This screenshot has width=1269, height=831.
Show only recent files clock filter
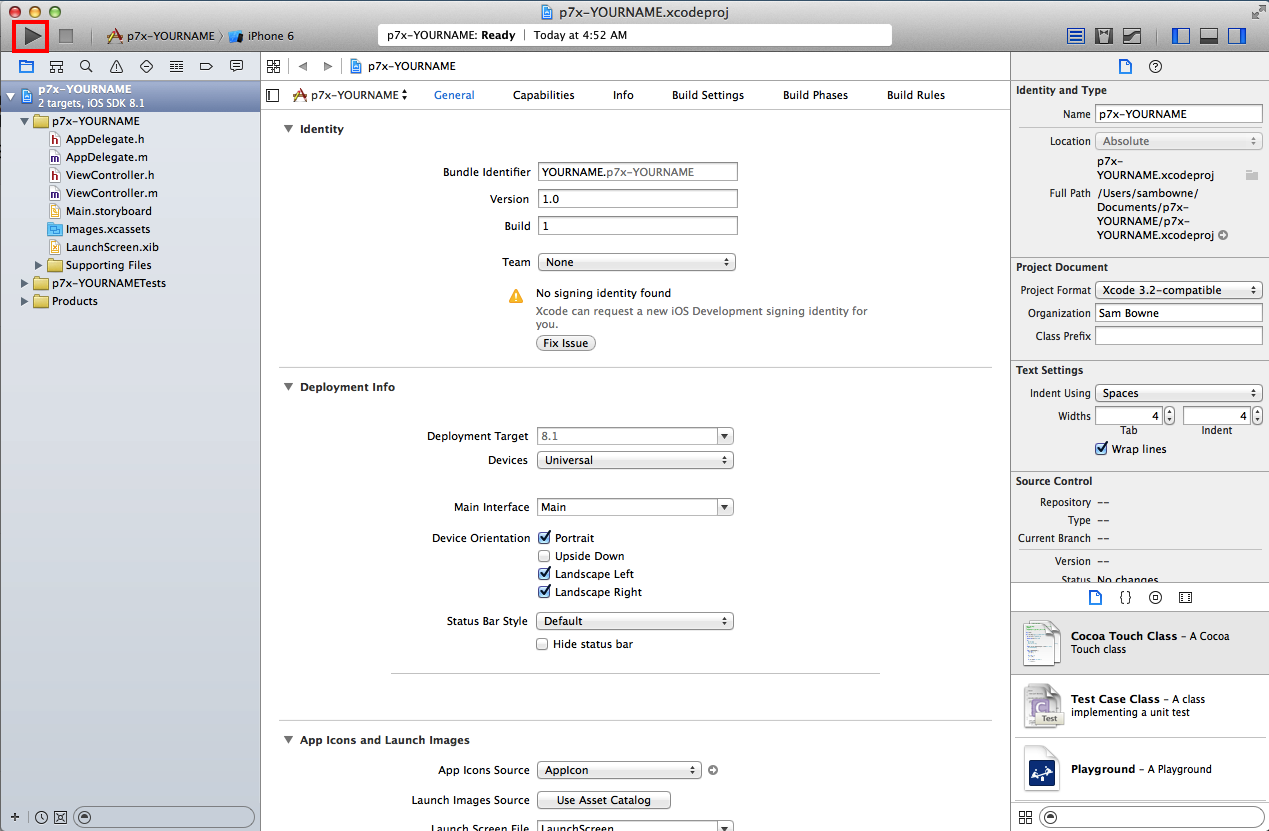[x=41, y=816]
